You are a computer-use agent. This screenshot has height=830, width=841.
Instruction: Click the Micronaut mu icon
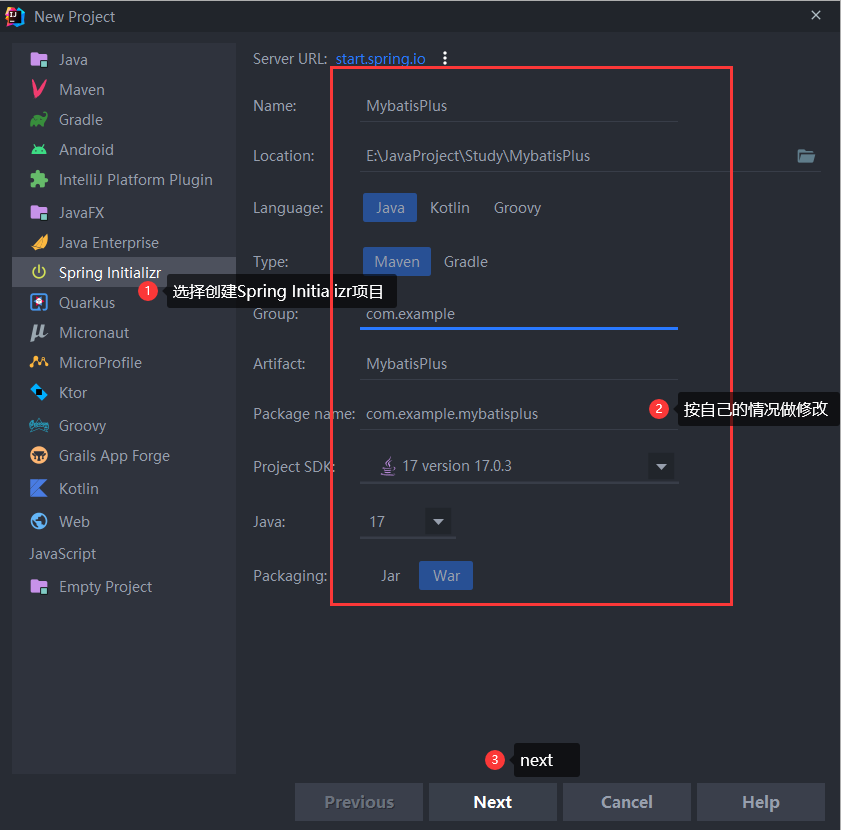tap(39, 332)
